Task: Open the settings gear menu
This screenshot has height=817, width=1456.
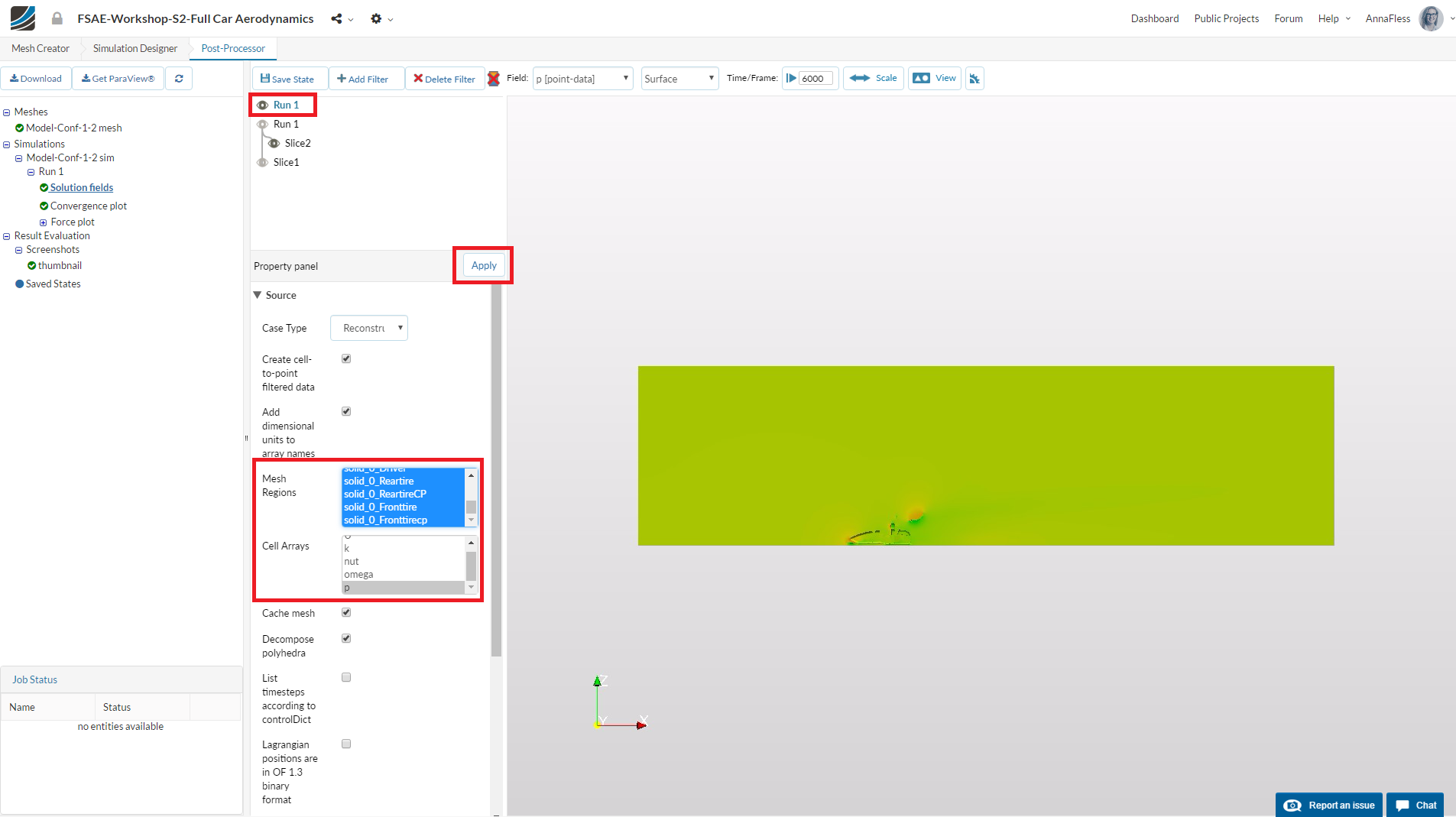Action: pyautogui.click(x=381, y=18)
